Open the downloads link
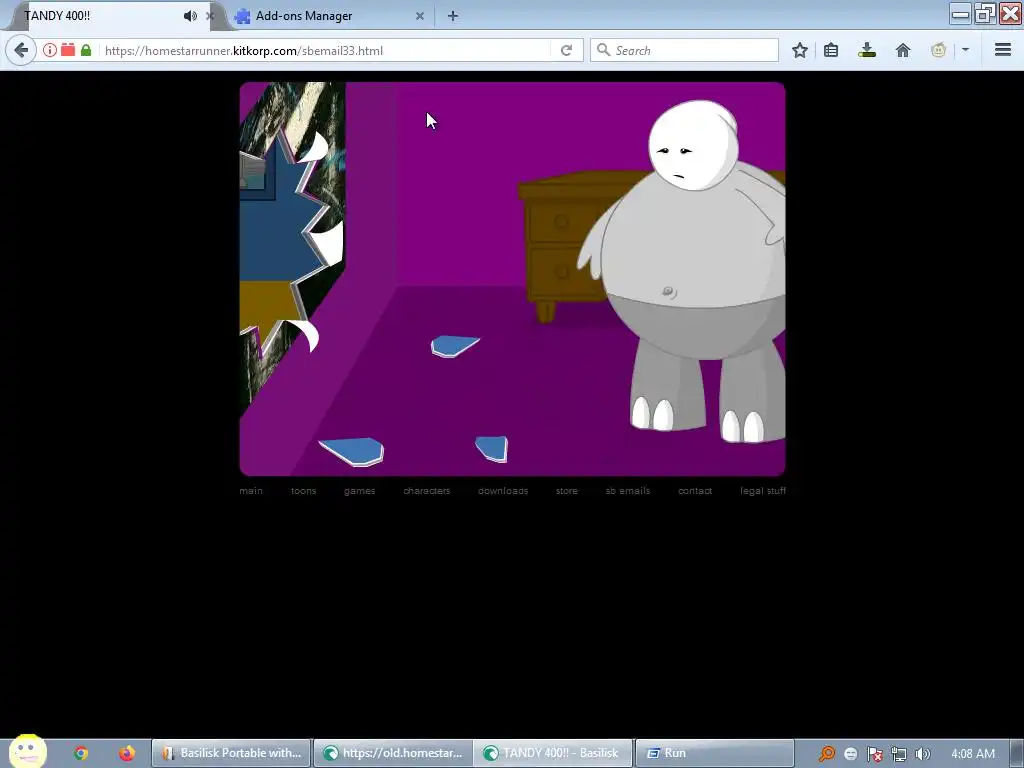 (503, 491)
